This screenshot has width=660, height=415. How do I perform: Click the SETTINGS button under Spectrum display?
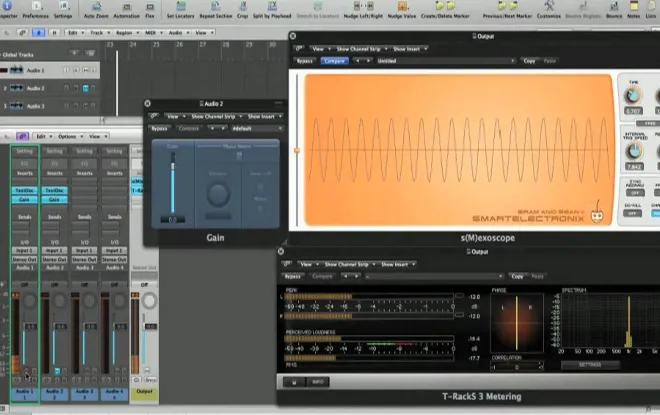tap(590, 365)
